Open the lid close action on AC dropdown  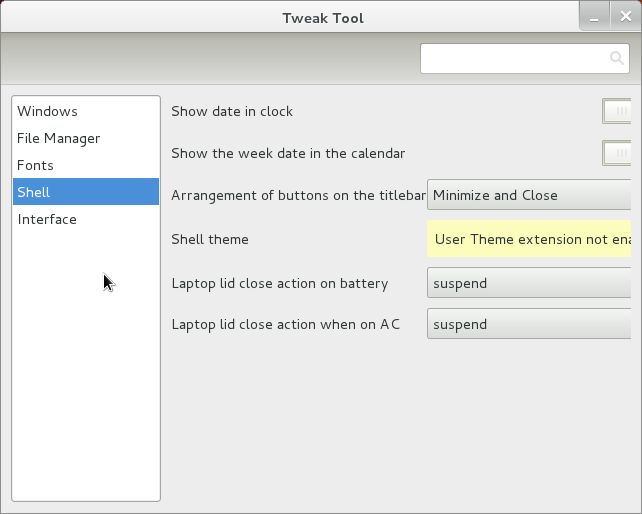529,324
